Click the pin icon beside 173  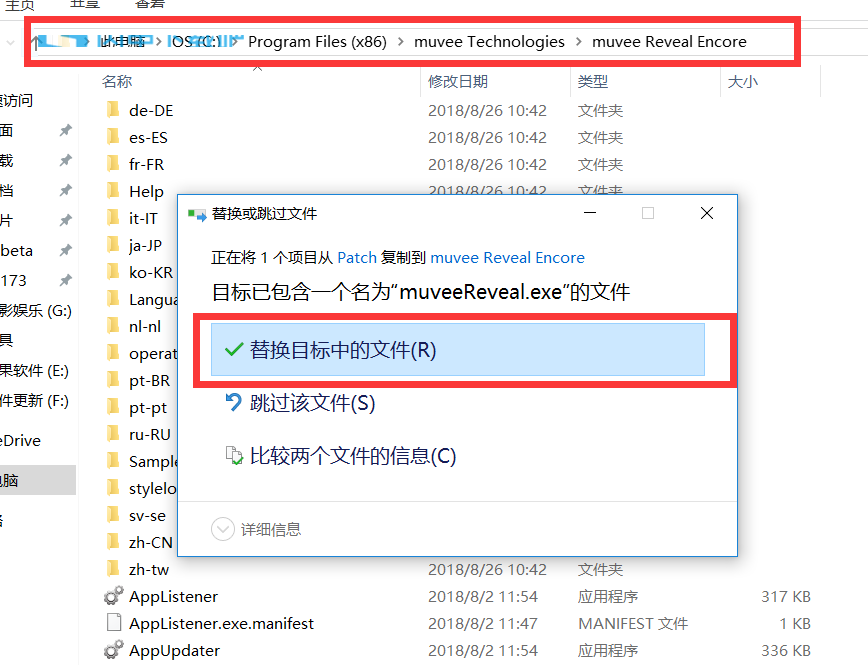[x=65, y=280]
